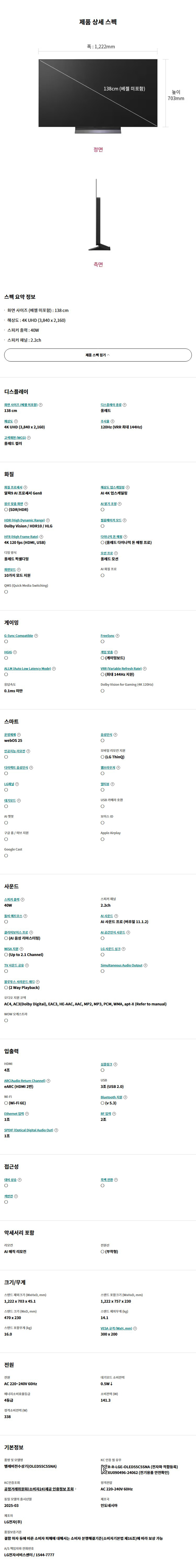This screenshot has width=196, height=1568.
Task: Open info icon next to G-Sync Compatible
Action: 36,636
